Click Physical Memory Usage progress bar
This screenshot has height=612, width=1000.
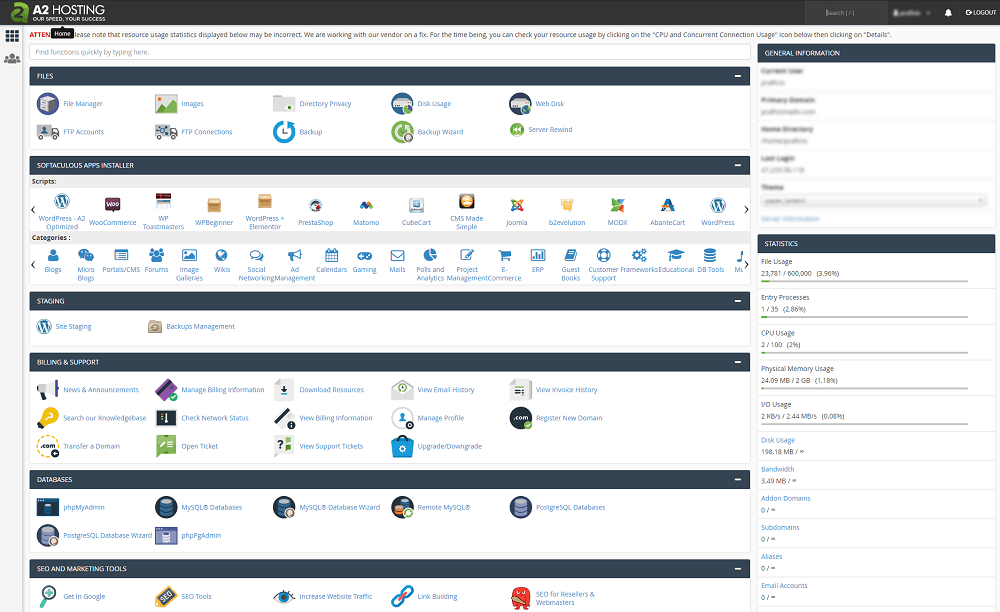click(x=864, y=388)
